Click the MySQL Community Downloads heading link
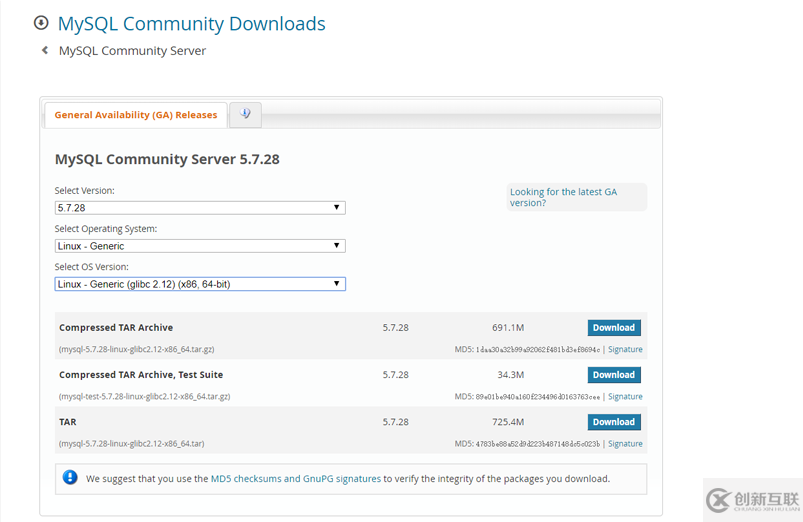803x522 pixels. [x=192, y=24]
